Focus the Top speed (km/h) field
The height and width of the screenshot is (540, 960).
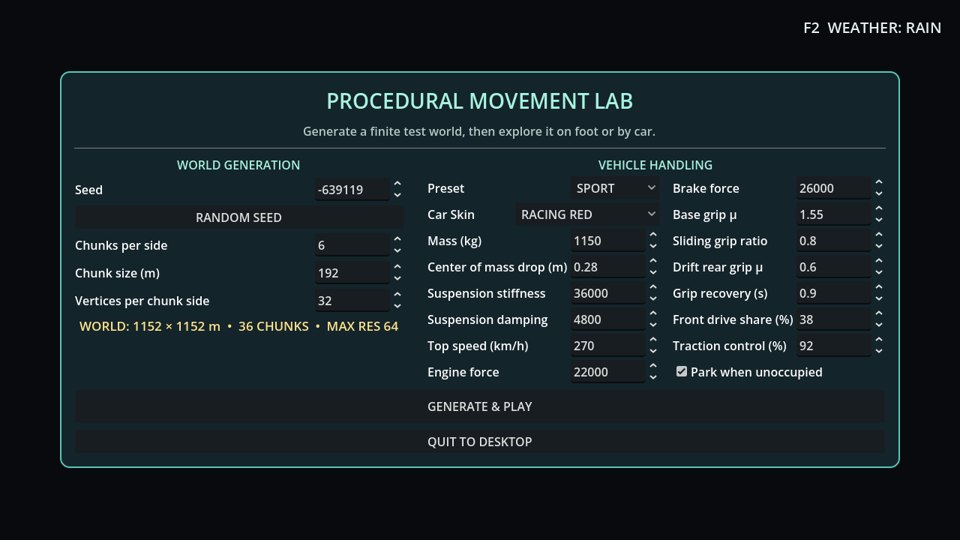(x=608, y=346)
